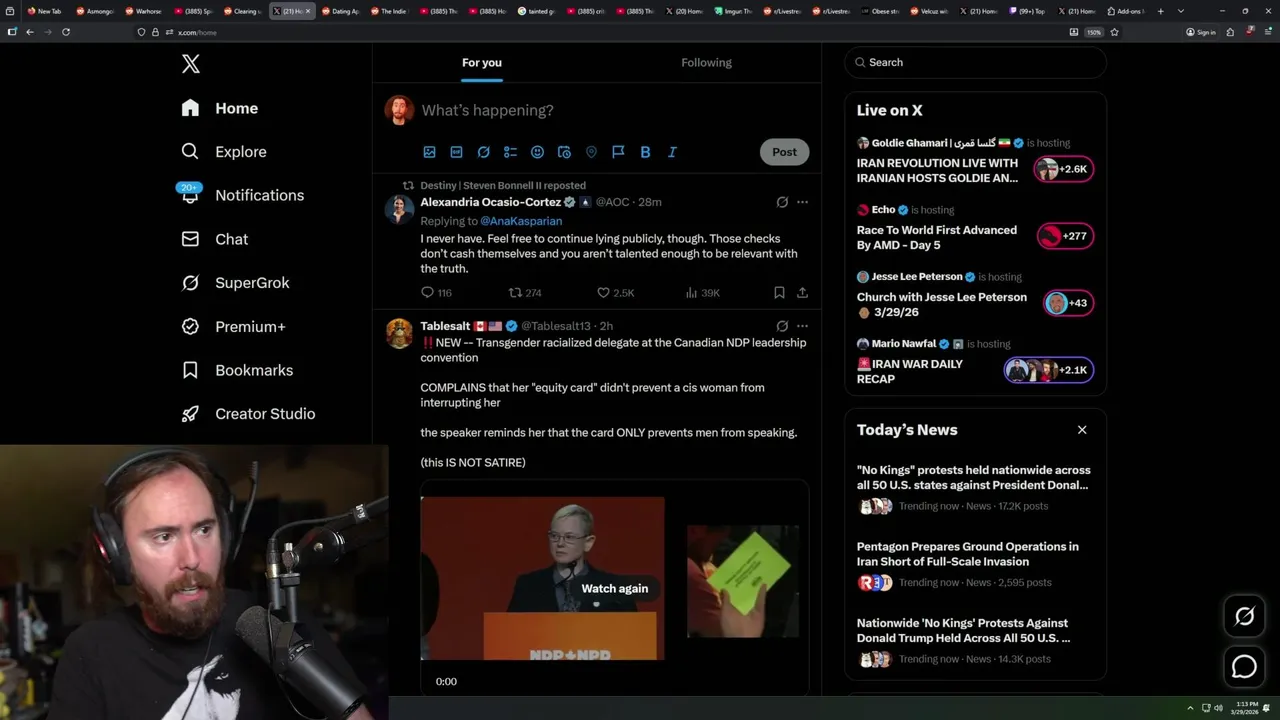Add a GIF to the post
Viewport: 1280px width, 720px height.
[456, 152]
